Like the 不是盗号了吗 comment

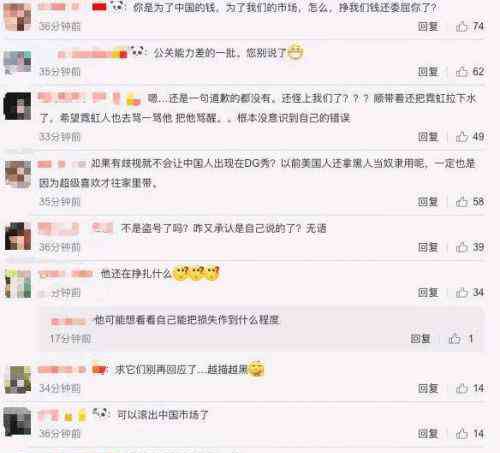462,247
